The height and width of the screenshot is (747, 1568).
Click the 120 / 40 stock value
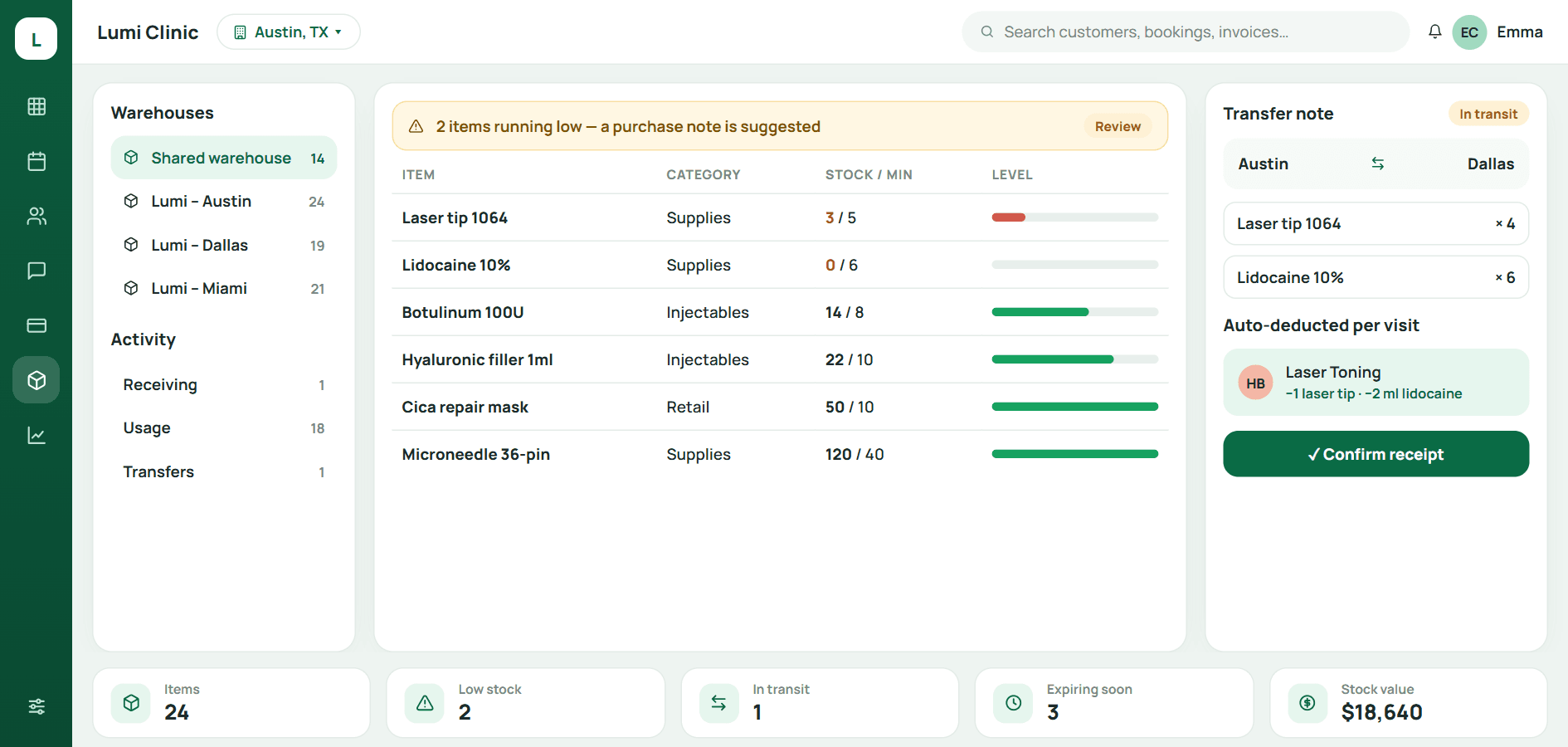point(855,454)
